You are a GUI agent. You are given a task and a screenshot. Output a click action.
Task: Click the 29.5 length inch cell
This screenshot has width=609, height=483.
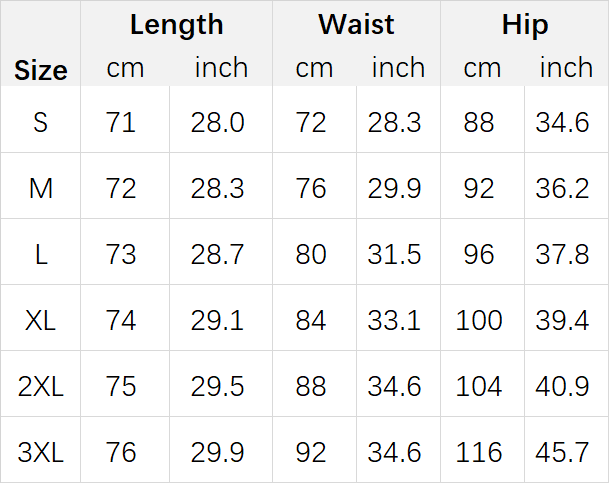[217, 386]
